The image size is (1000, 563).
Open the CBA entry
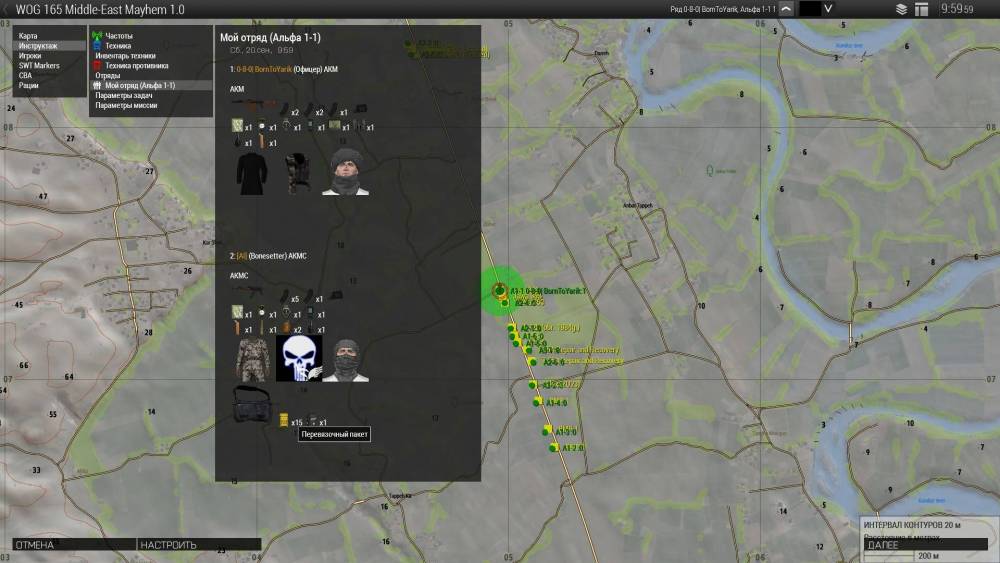click(x=25, y=75)
